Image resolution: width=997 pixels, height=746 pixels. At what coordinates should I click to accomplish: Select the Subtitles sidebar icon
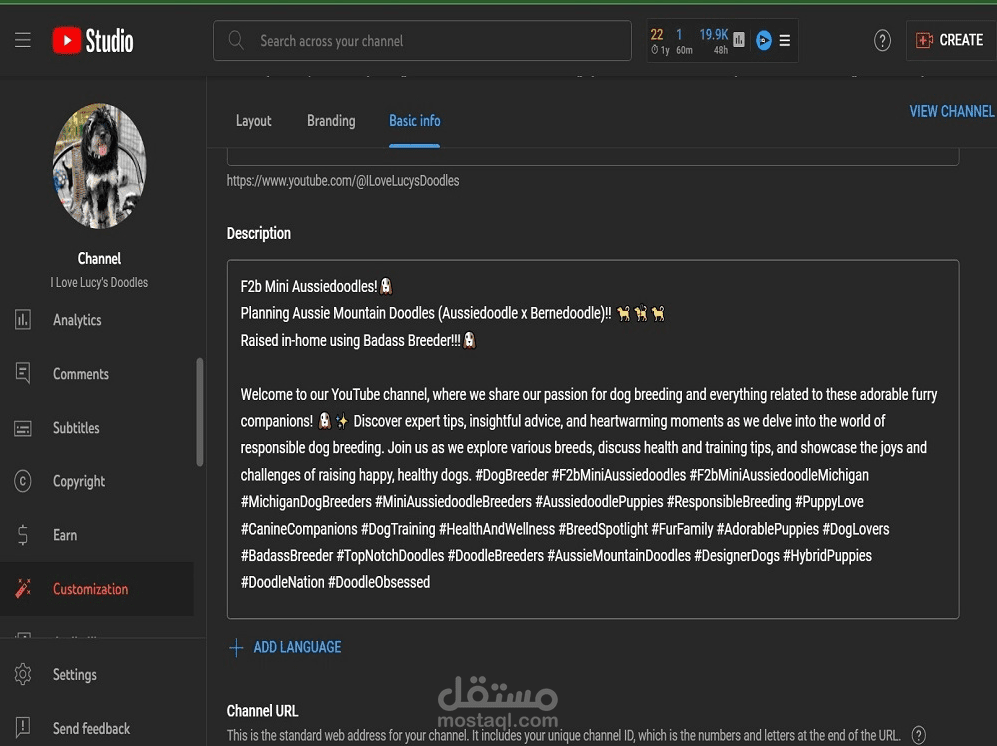pos(23,428)
